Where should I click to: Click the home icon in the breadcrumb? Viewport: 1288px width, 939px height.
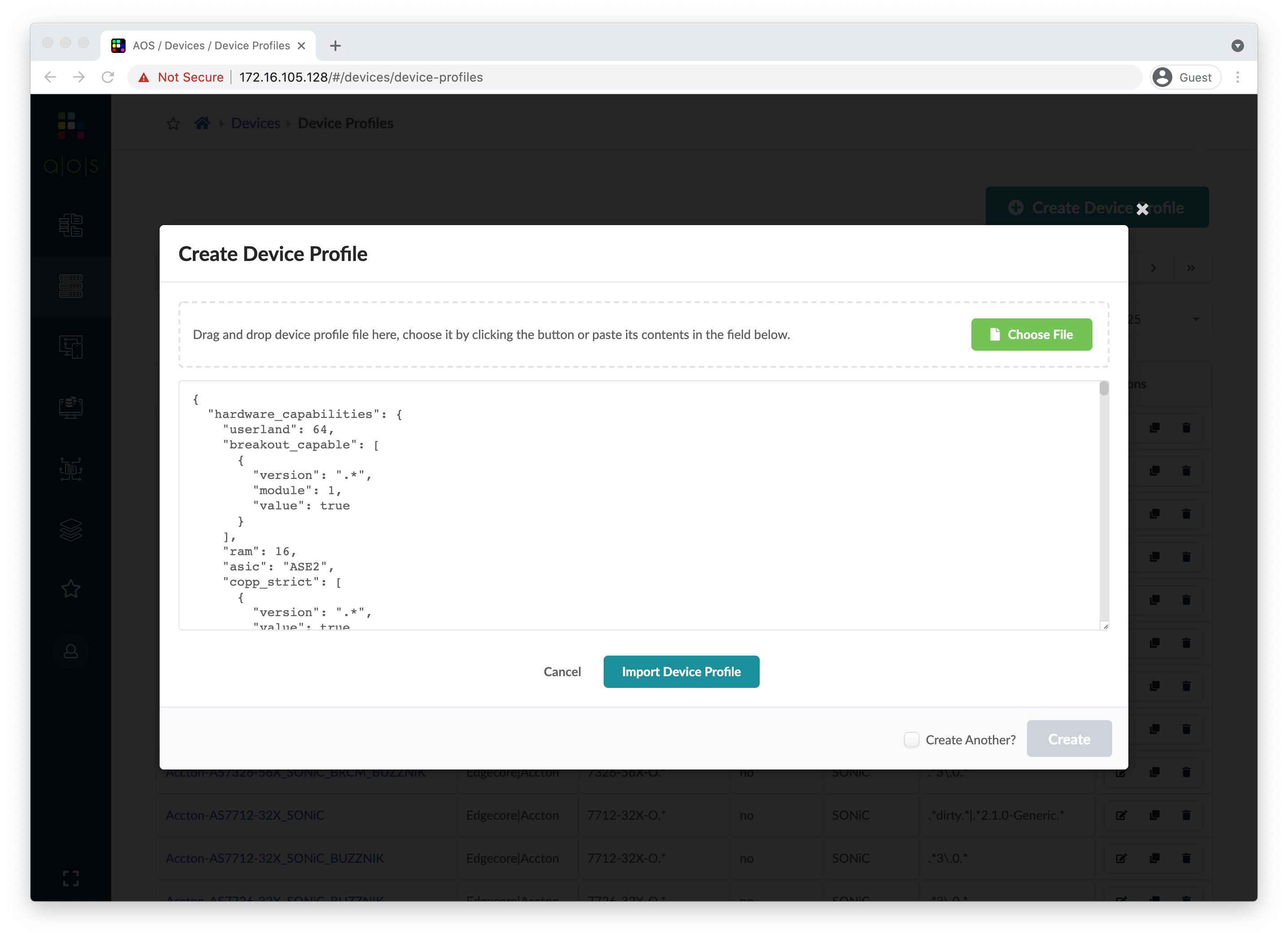[202, 123]
